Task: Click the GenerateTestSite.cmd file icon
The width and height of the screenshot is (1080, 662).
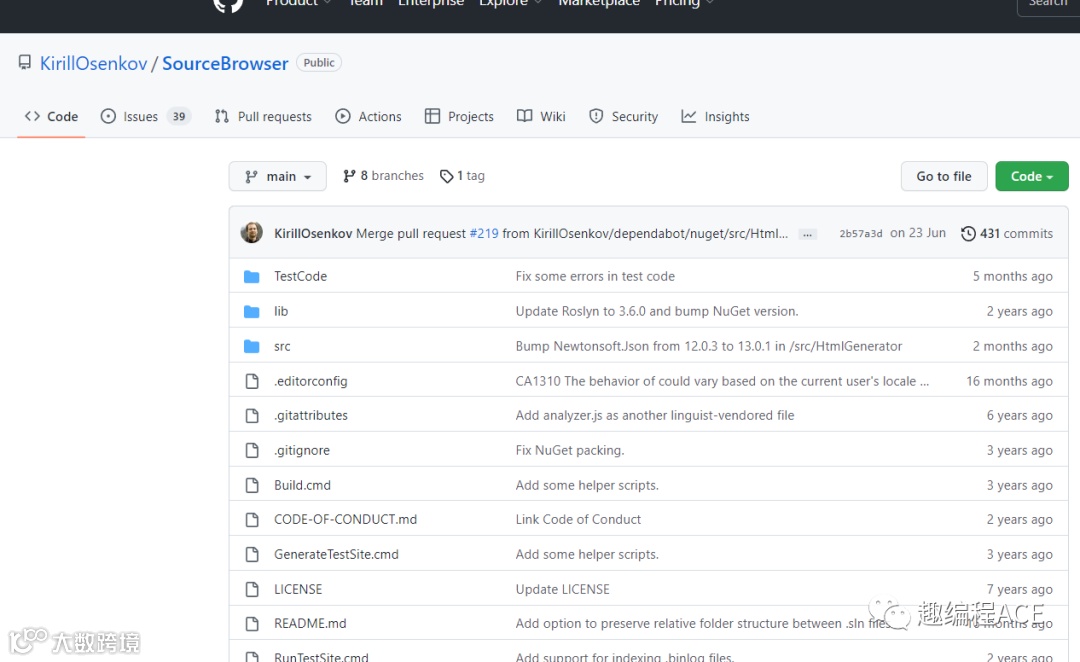Action: coord(252,555)
